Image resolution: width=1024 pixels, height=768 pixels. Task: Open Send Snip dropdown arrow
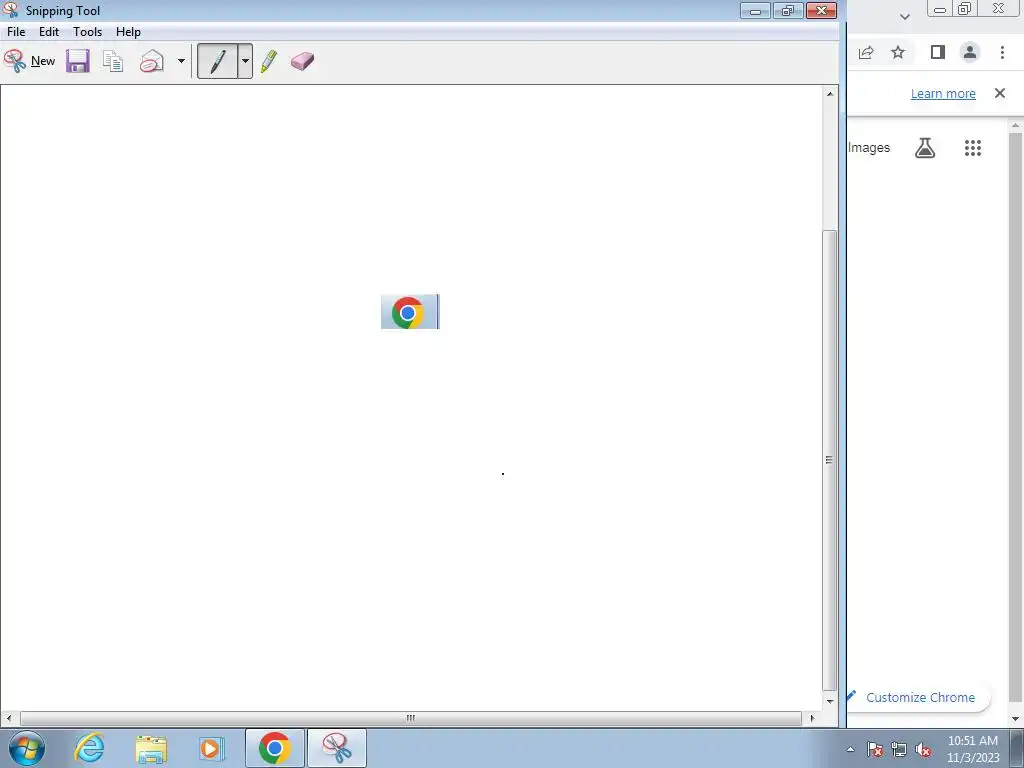point(181,61)
